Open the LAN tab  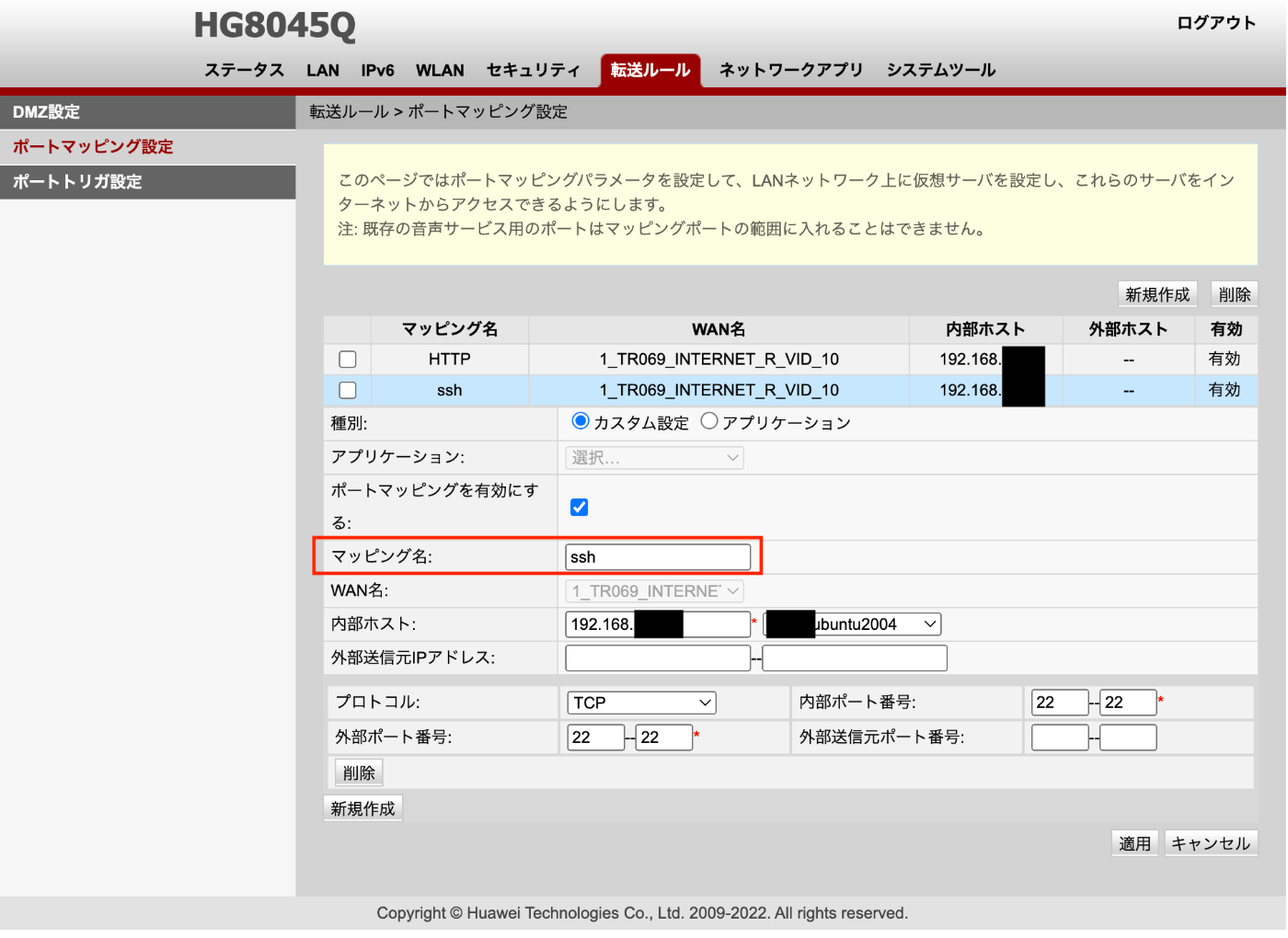pos(323,70)
